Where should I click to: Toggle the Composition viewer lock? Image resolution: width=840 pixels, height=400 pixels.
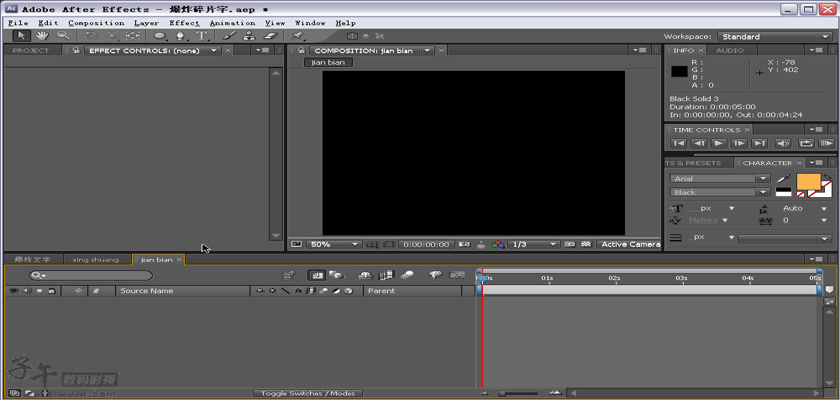pos(302,50)
